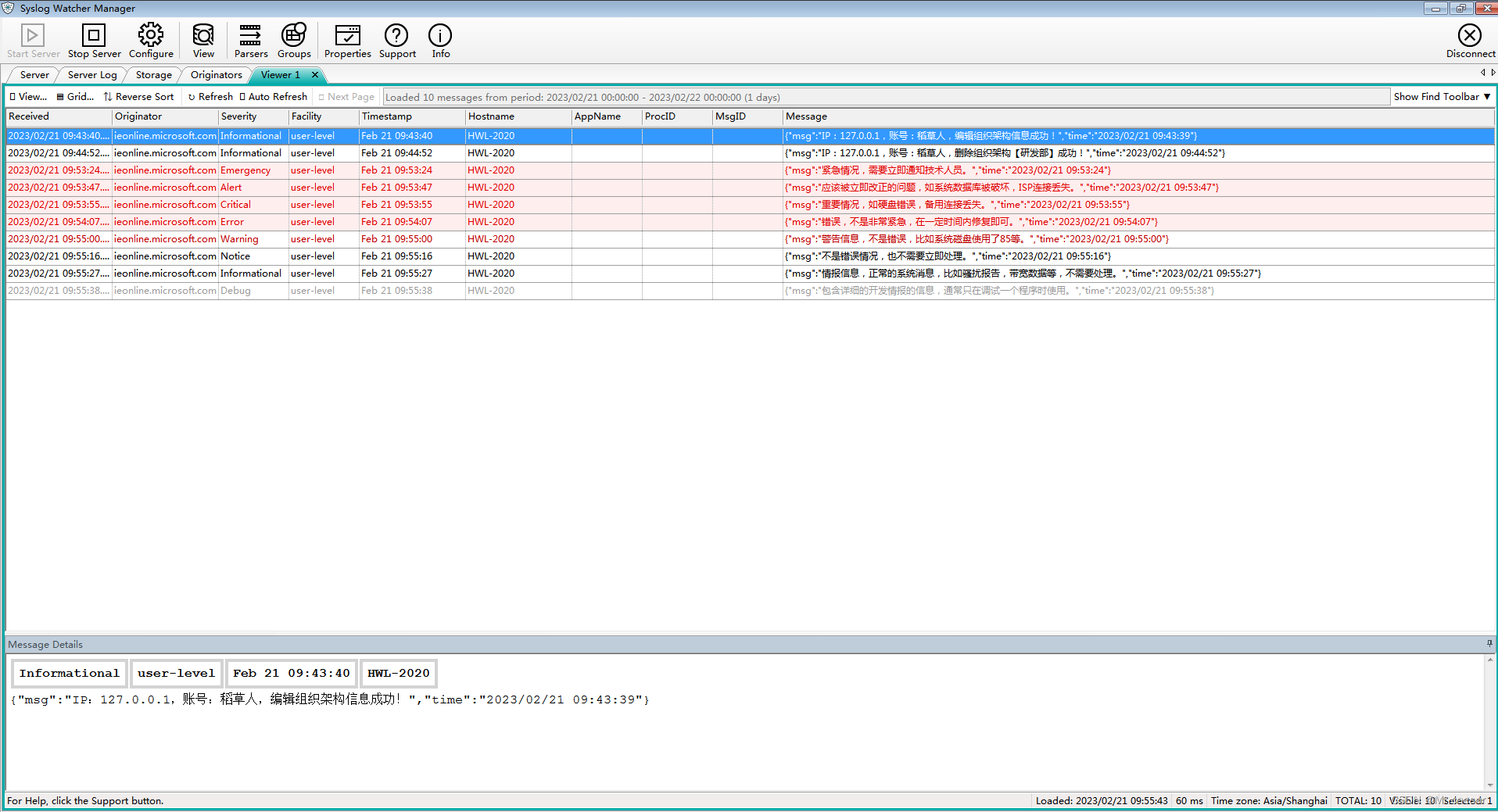This screenshot has width=1498, height=812.
Task: Close the Viewer 1 tab
Action: coord(314,74)
